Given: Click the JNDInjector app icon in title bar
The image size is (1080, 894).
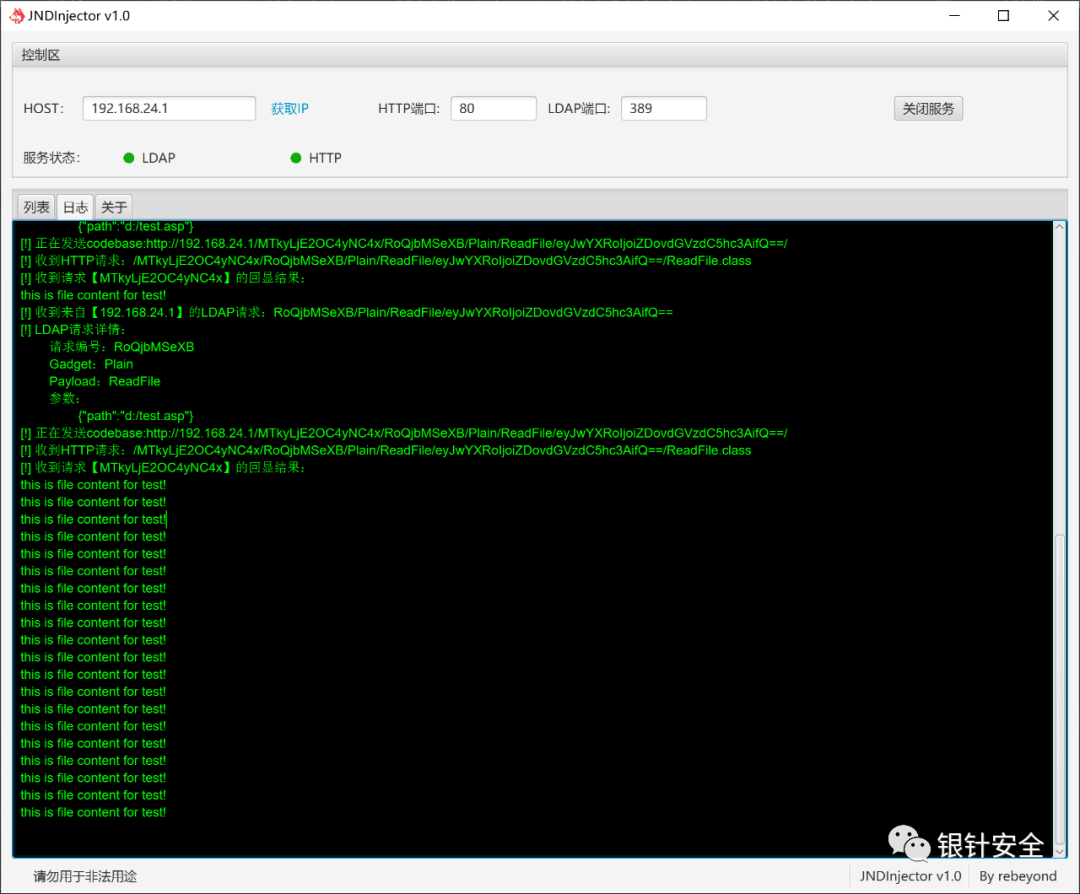Looking at the screenshot, I should coord(17,15).
